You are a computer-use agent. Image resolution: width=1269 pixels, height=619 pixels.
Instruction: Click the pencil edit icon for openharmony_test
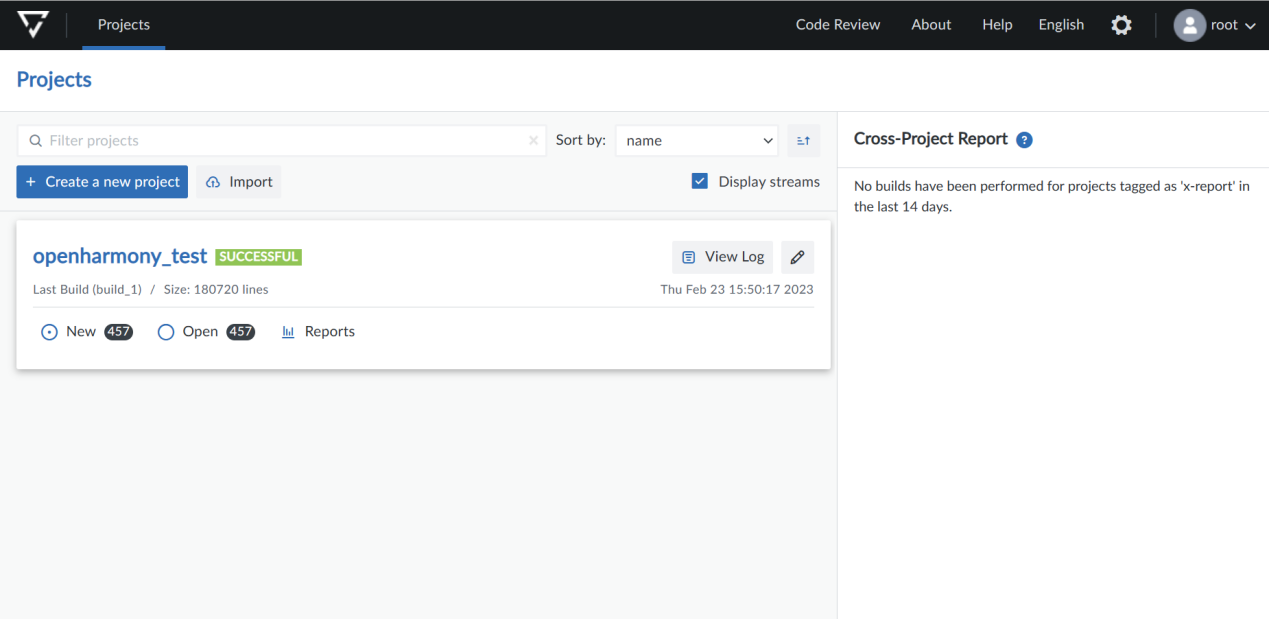(797, 257)
